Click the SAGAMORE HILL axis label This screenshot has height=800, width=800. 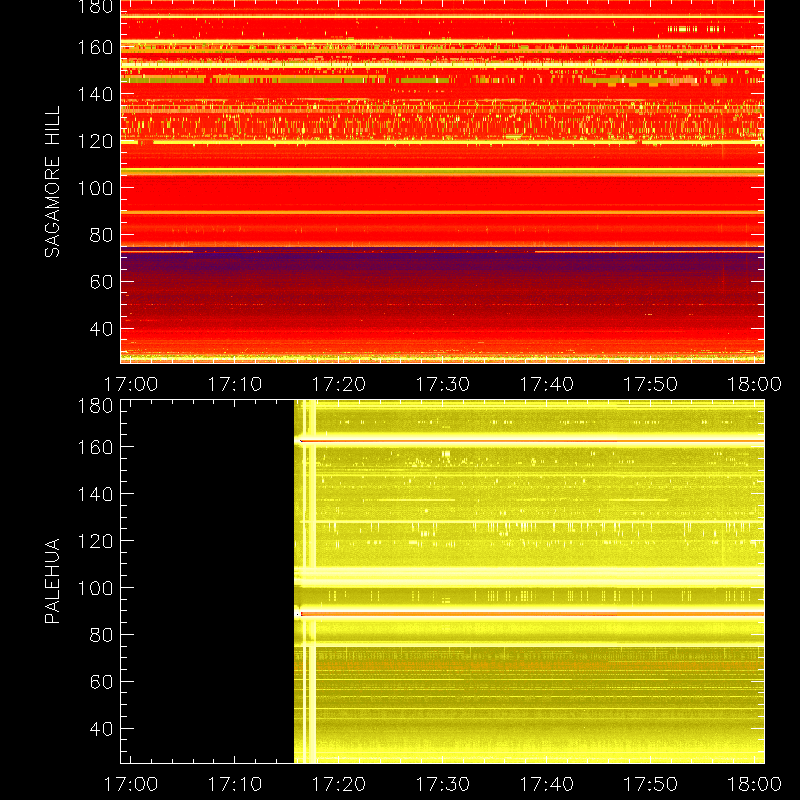tap(52, 182)
